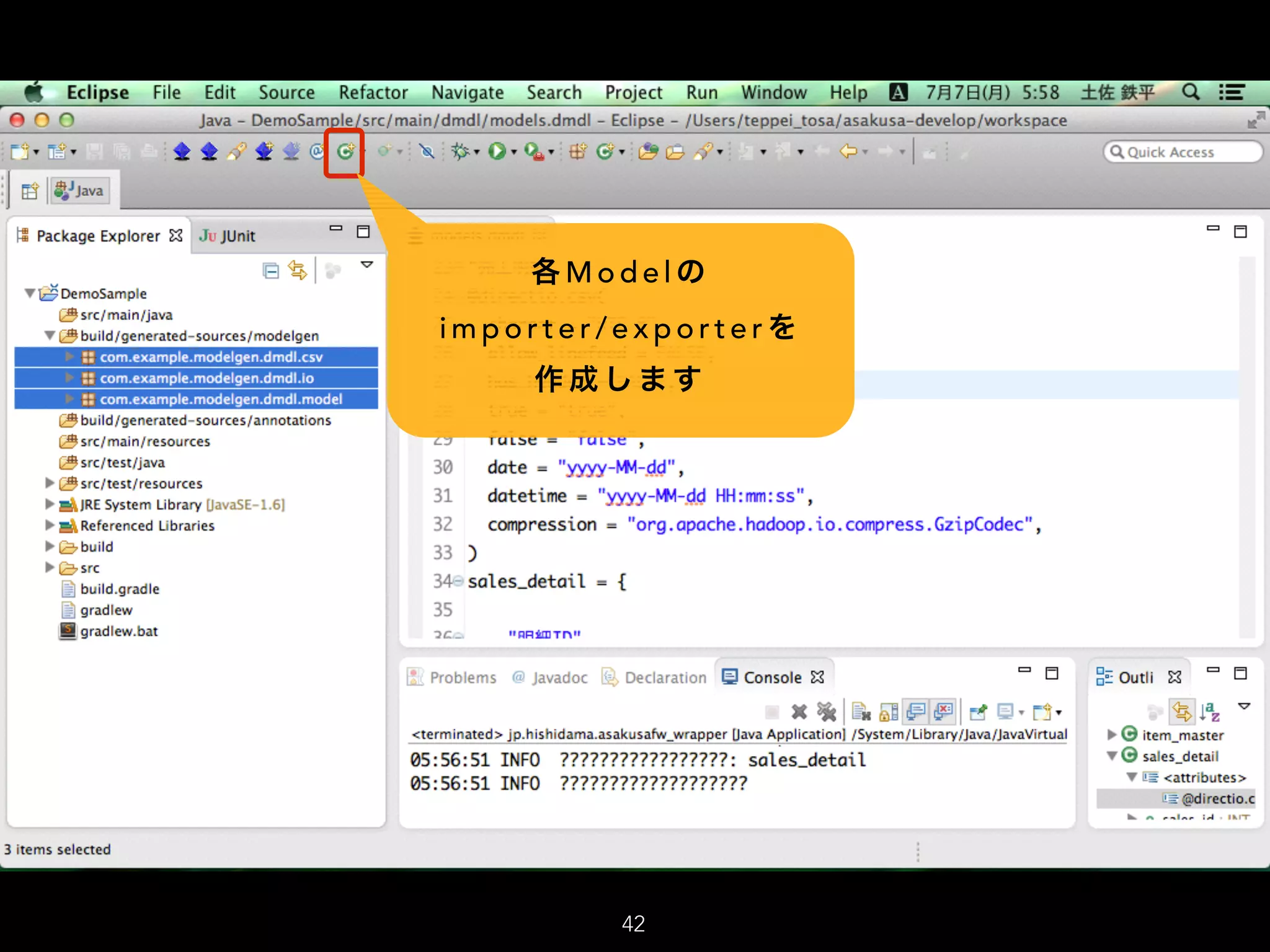Viewport: 1270px width, 952px height.
Task: Collapse the DemoSample project tree
Action: tap(29, 293)
